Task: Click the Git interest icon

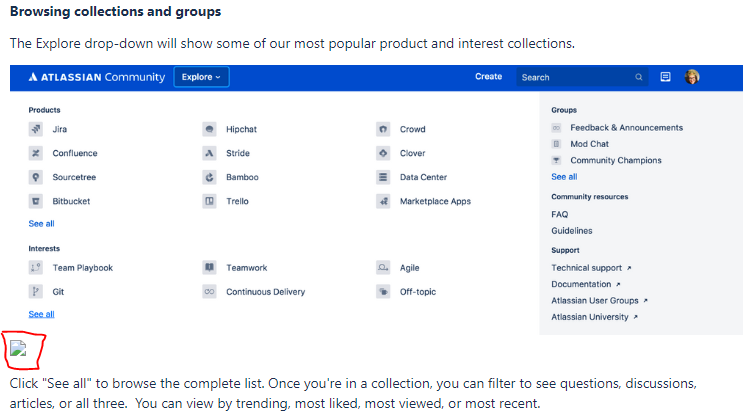Action: coord(36,291)
